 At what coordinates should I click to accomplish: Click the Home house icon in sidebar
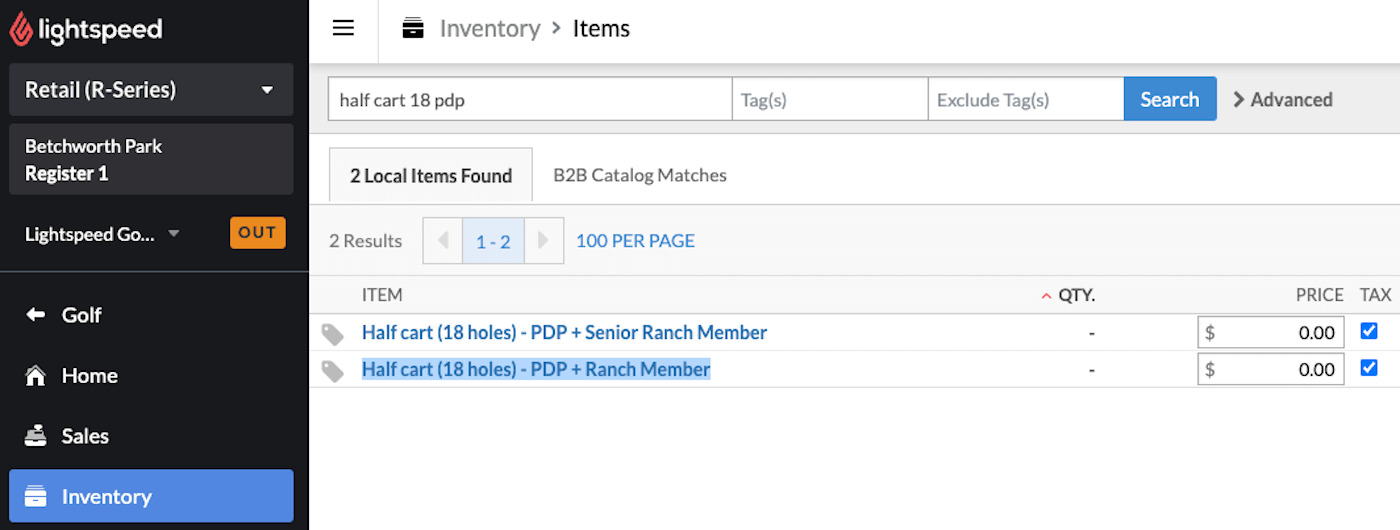point(35,376)
